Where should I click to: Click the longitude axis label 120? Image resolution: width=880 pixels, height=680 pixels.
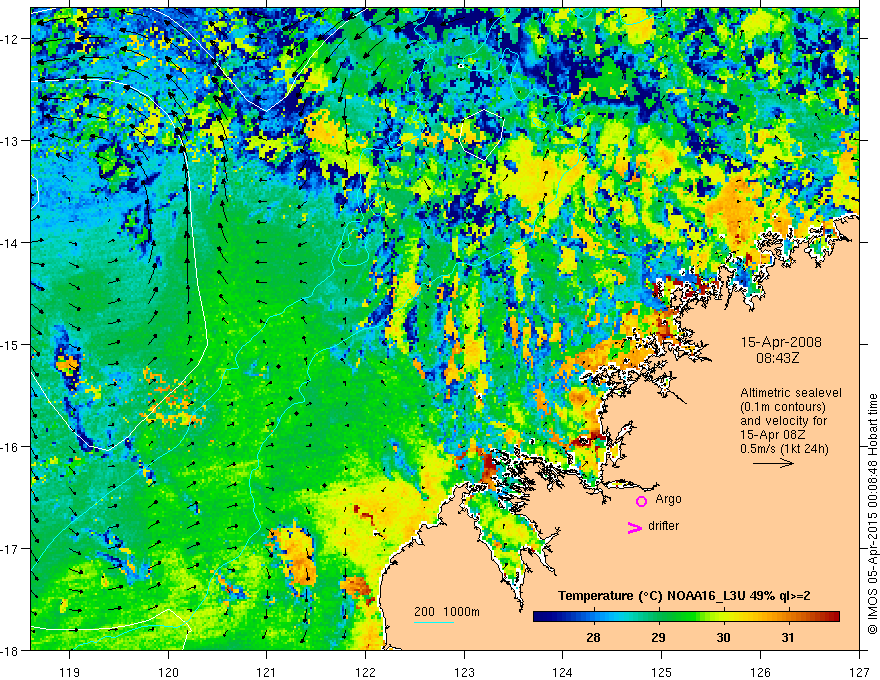pos(168,672)
